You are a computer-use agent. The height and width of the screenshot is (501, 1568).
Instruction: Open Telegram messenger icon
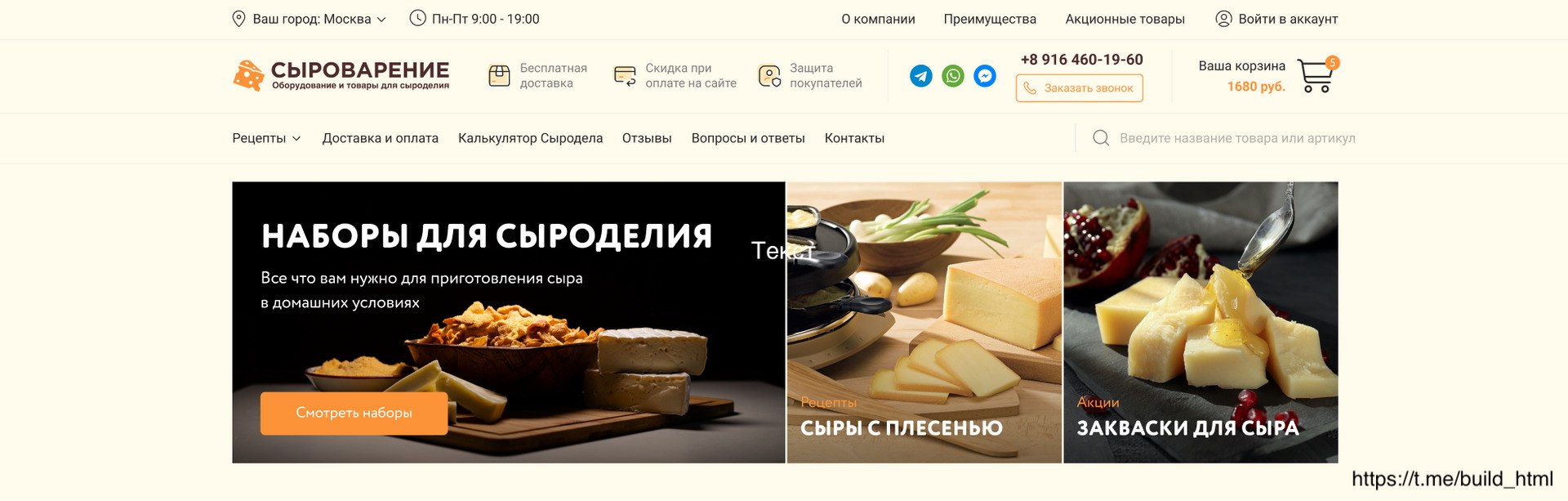click(x=921, y=76)
